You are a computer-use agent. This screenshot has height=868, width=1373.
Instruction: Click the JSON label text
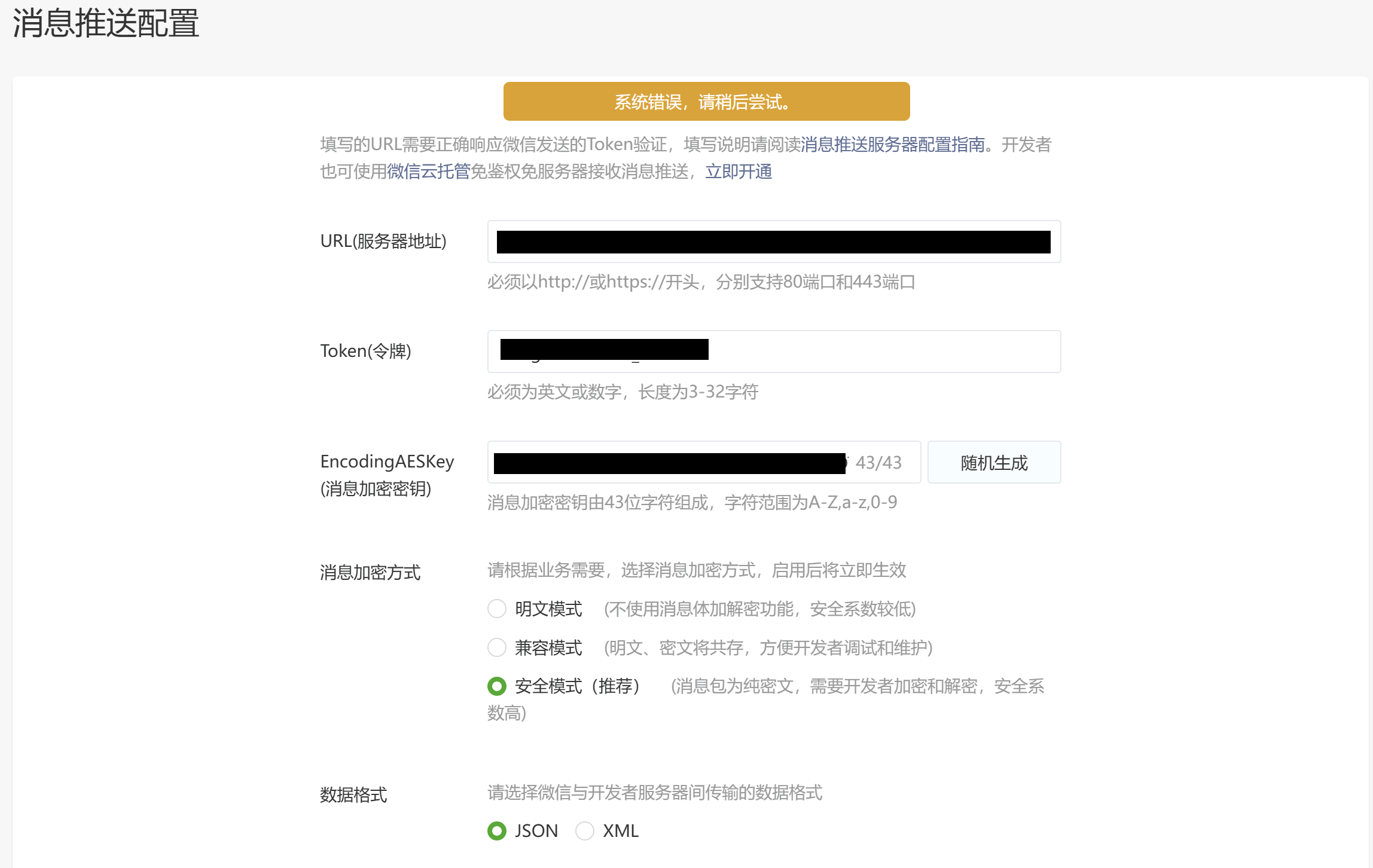click(536, 831)
